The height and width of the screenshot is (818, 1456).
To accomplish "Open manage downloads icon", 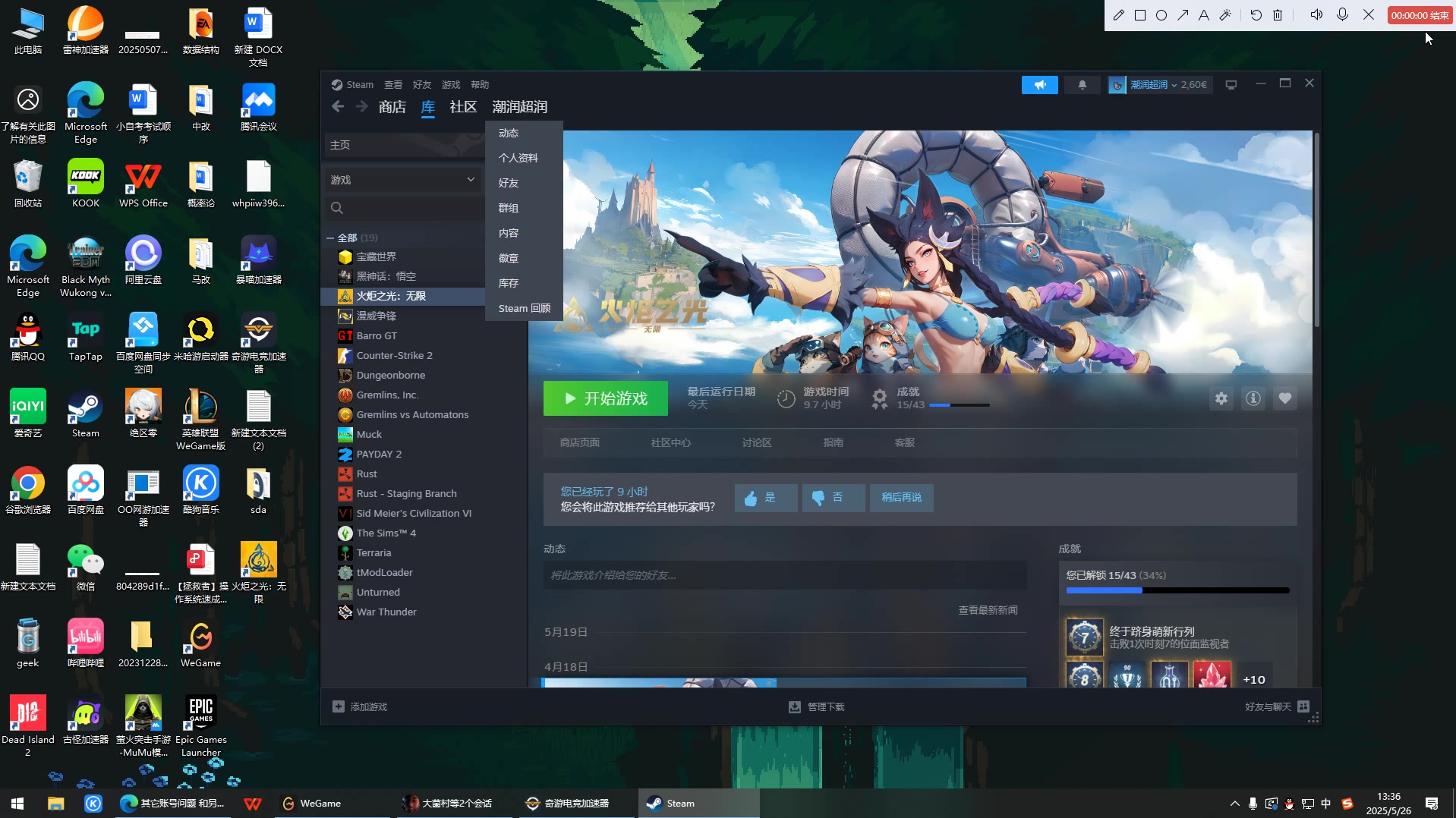I will (795, 706).
